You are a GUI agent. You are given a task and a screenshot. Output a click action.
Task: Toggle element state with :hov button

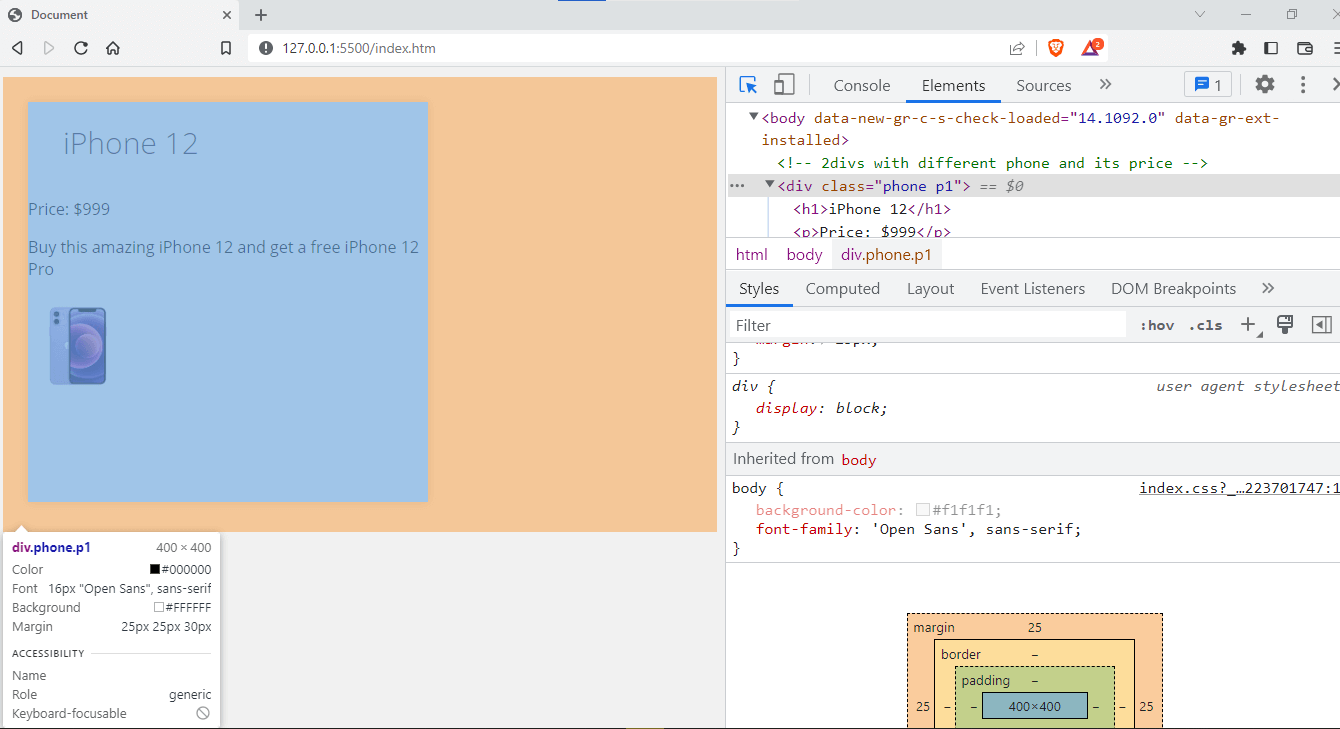click(x=1156, y=325)
